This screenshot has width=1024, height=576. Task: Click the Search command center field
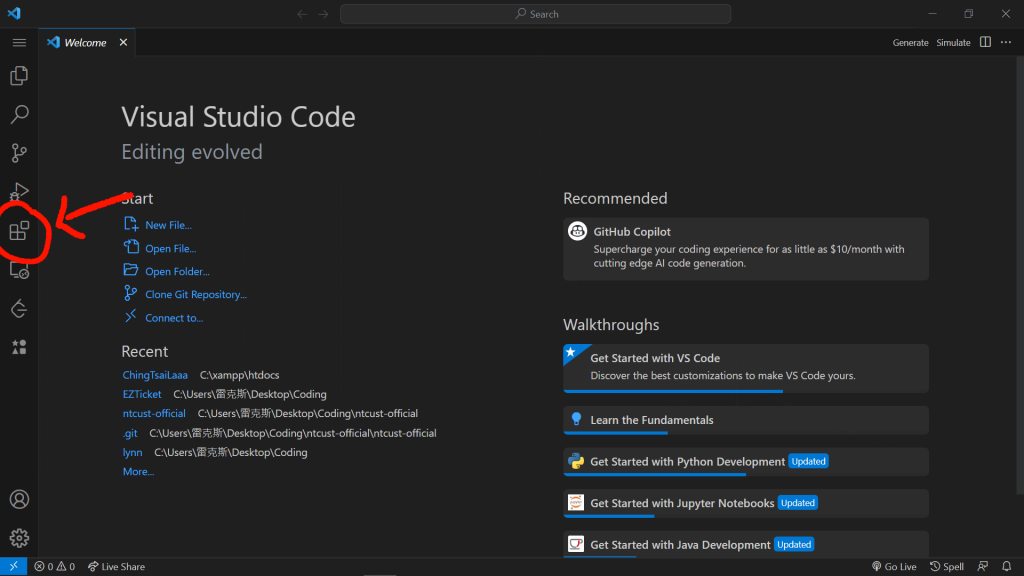pyautogui.click(x=535, y=14)
